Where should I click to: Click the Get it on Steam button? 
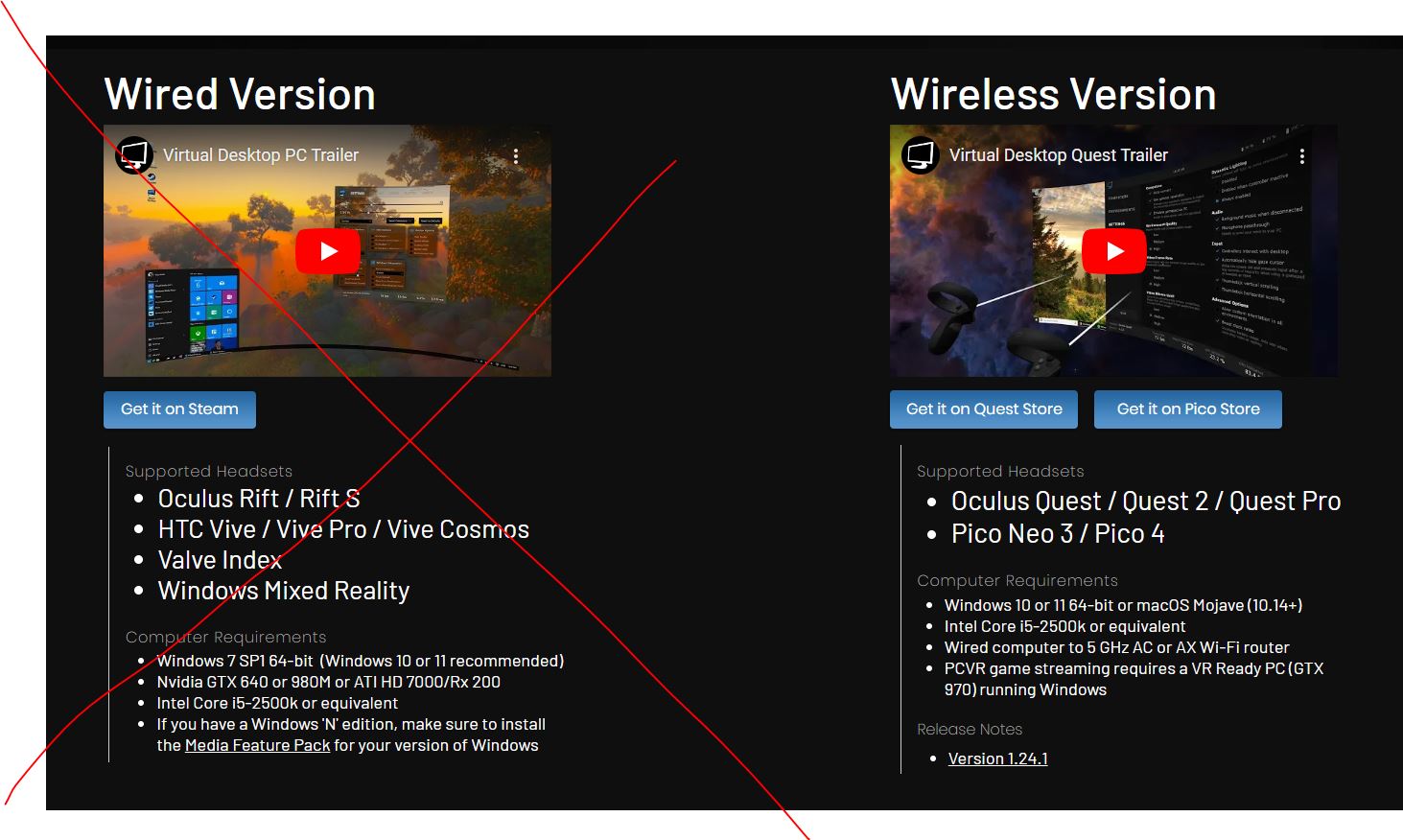179,409
